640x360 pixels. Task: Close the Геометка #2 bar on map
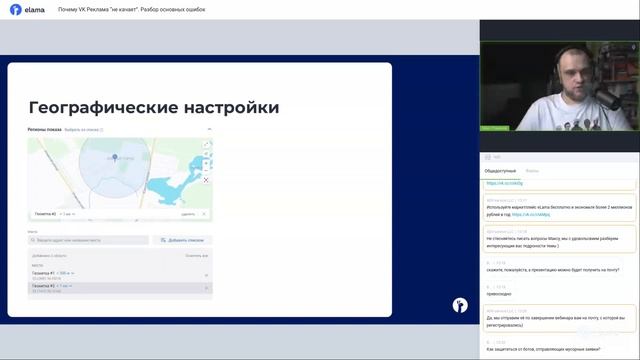[204, 214]
